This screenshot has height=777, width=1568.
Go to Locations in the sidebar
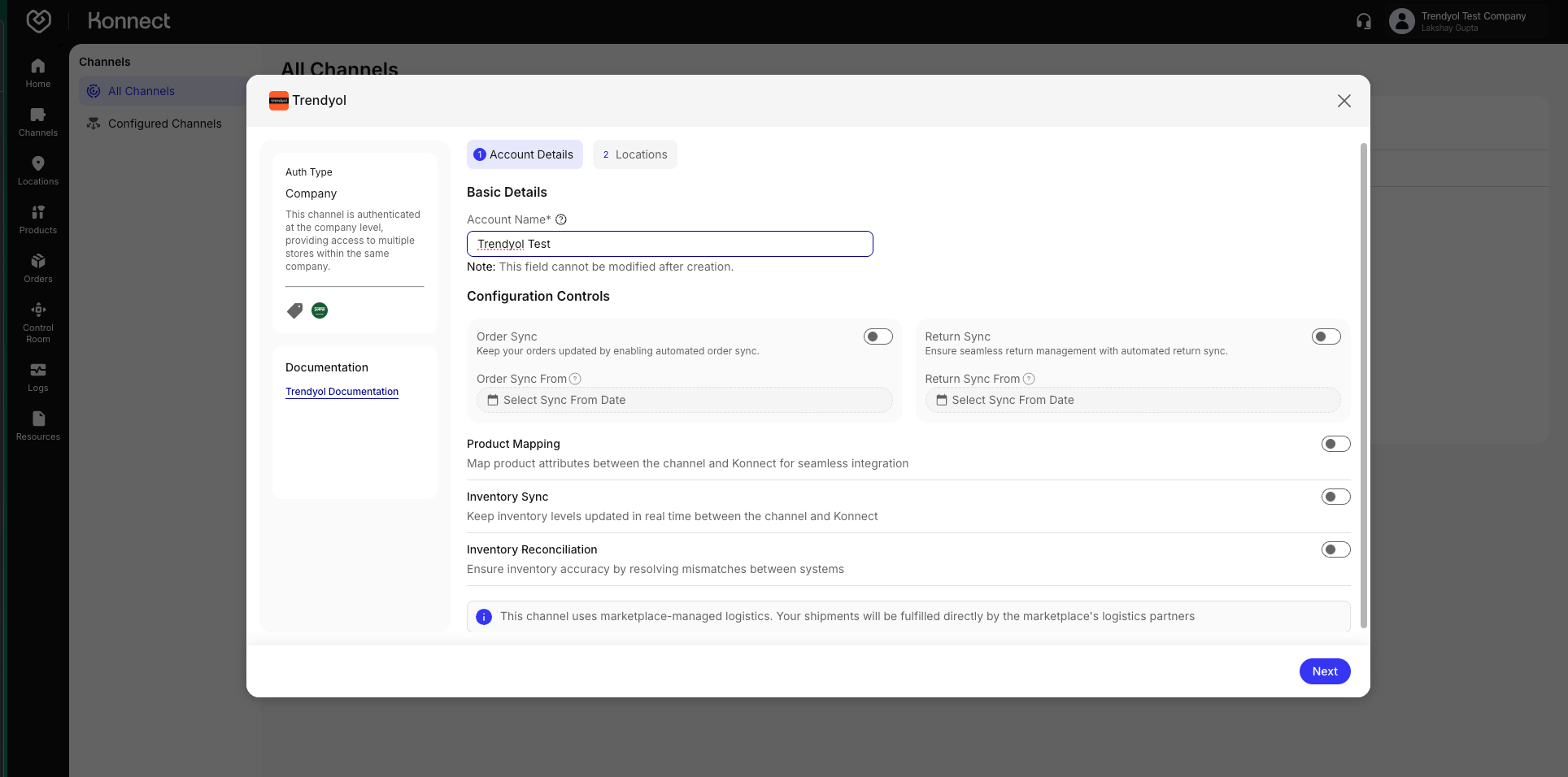[x=38, y=171]
